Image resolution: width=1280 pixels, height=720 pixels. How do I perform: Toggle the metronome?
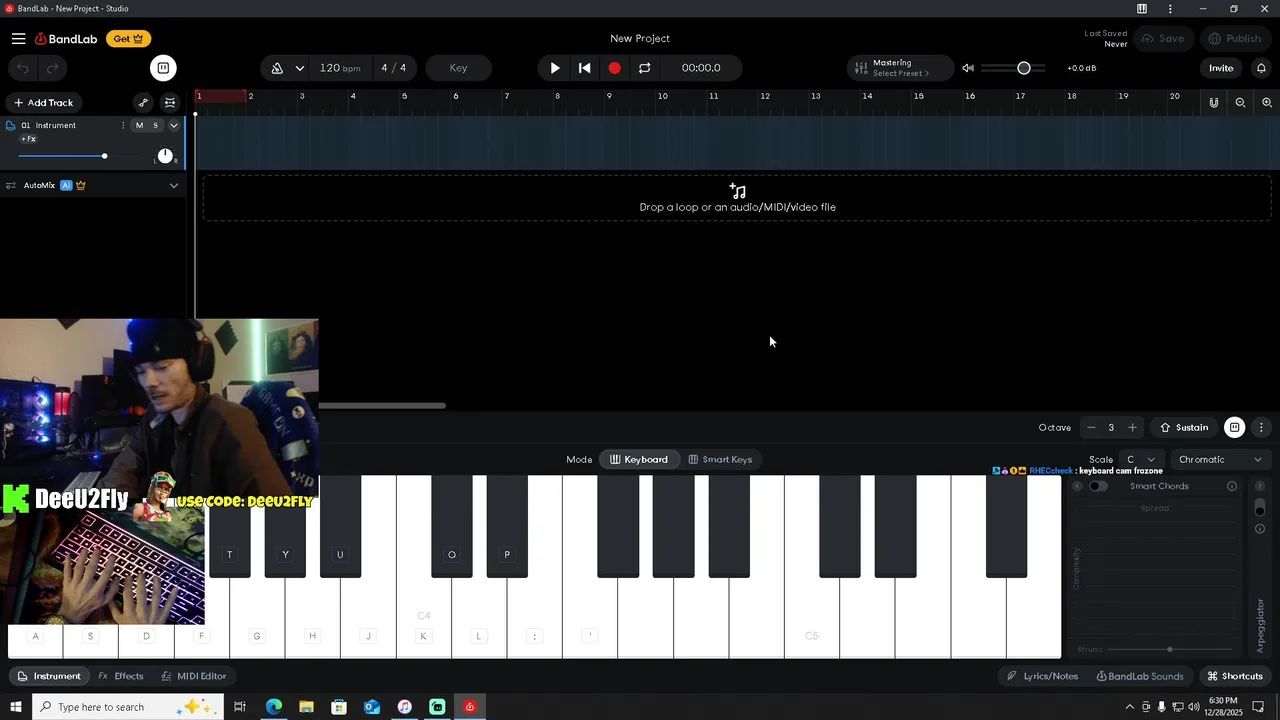(277, 68)
